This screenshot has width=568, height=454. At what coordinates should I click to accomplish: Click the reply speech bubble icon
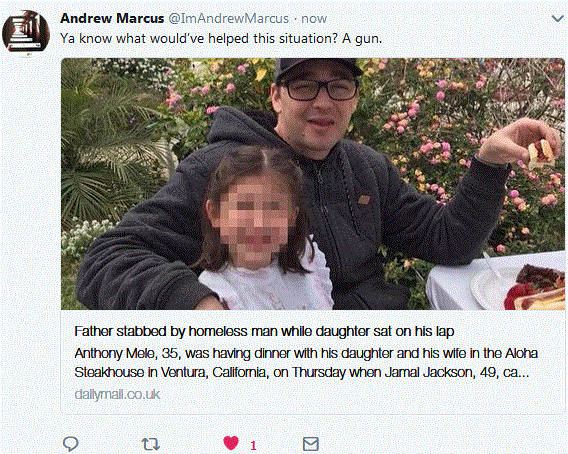click(x=70, y=443)
